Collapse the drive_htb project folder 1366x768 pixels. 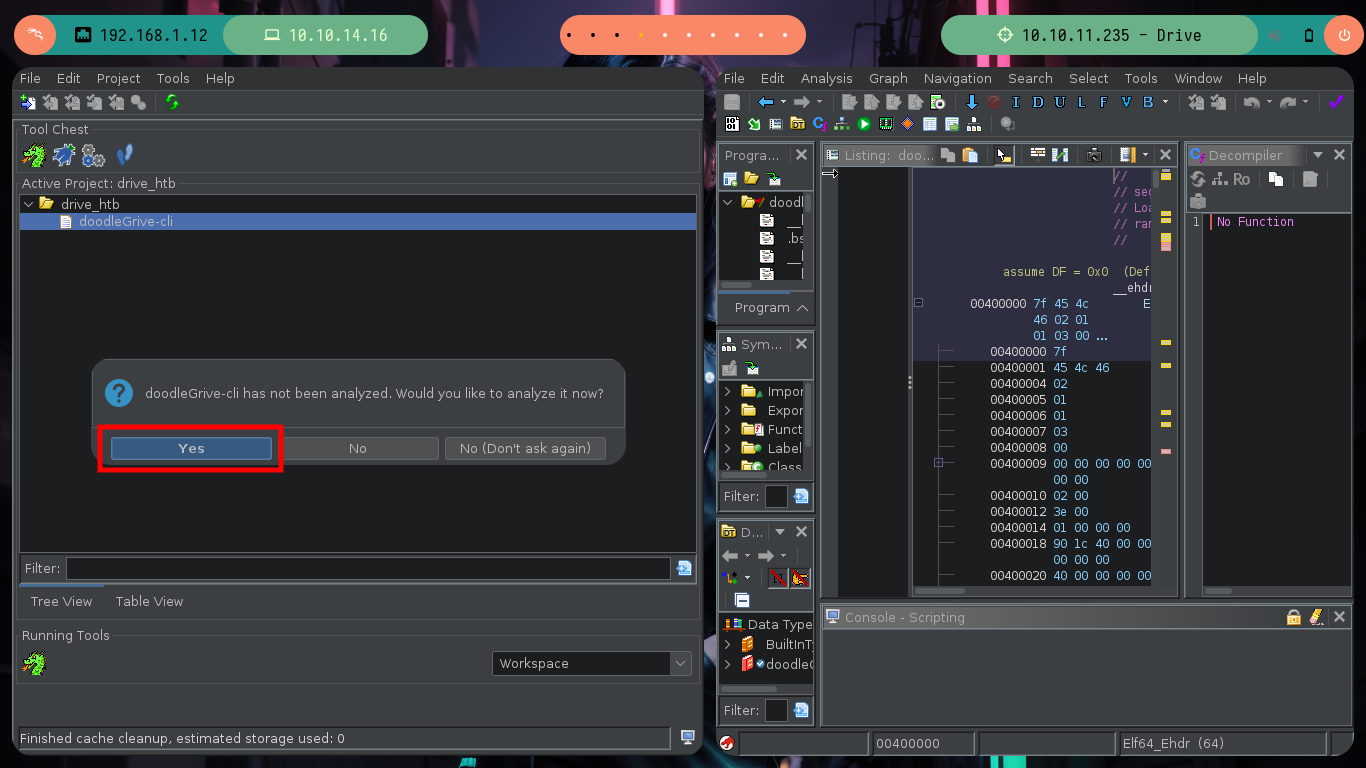coord(28,204)
